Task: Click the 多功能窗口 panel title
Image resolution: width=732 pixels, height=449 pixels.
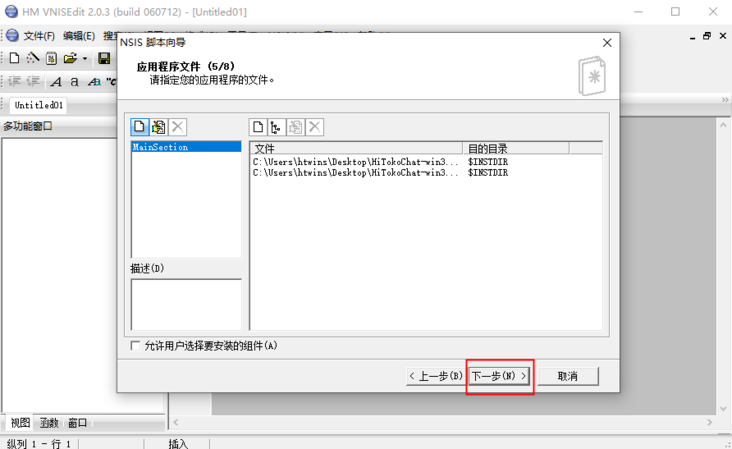Action: (28, 126)
